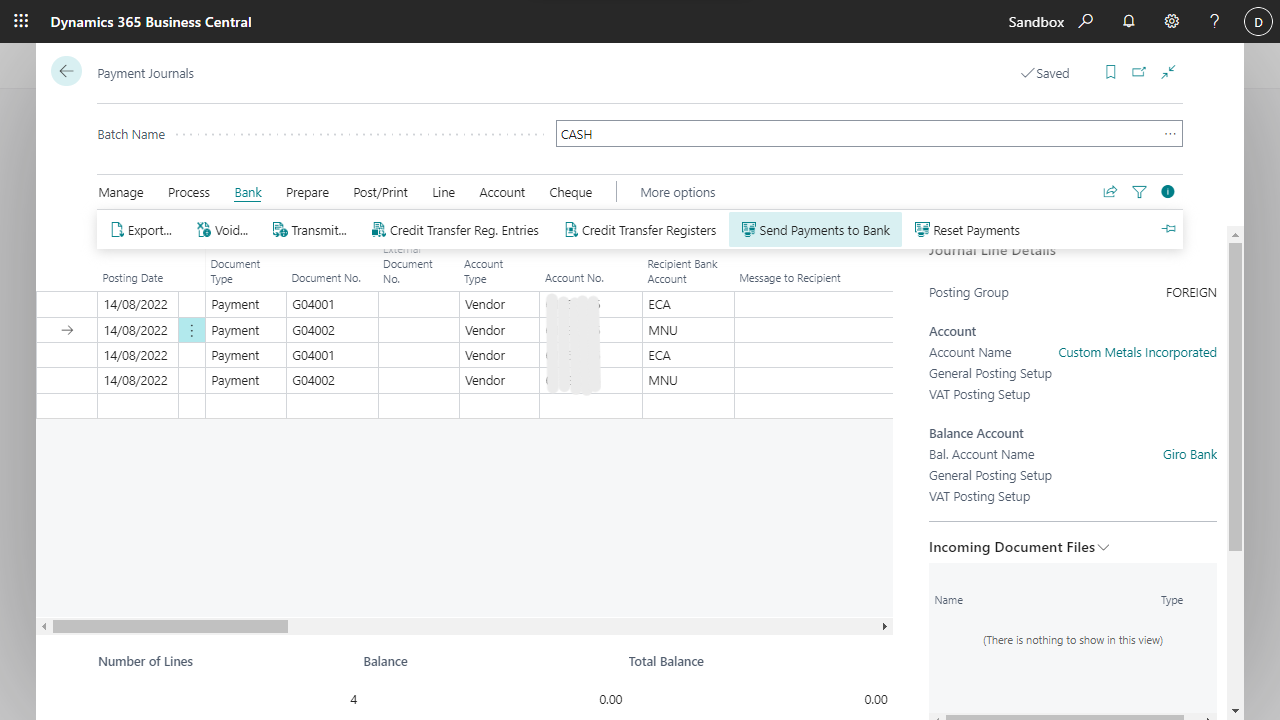Select the ECA cell in the first row
Viewport: 1280px width, 720px height.
pyautogui.click(x=688, y=304)
